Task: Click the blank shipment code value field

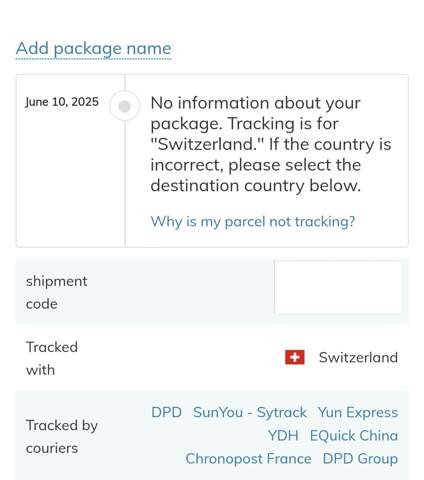Action: coord(338,287)
